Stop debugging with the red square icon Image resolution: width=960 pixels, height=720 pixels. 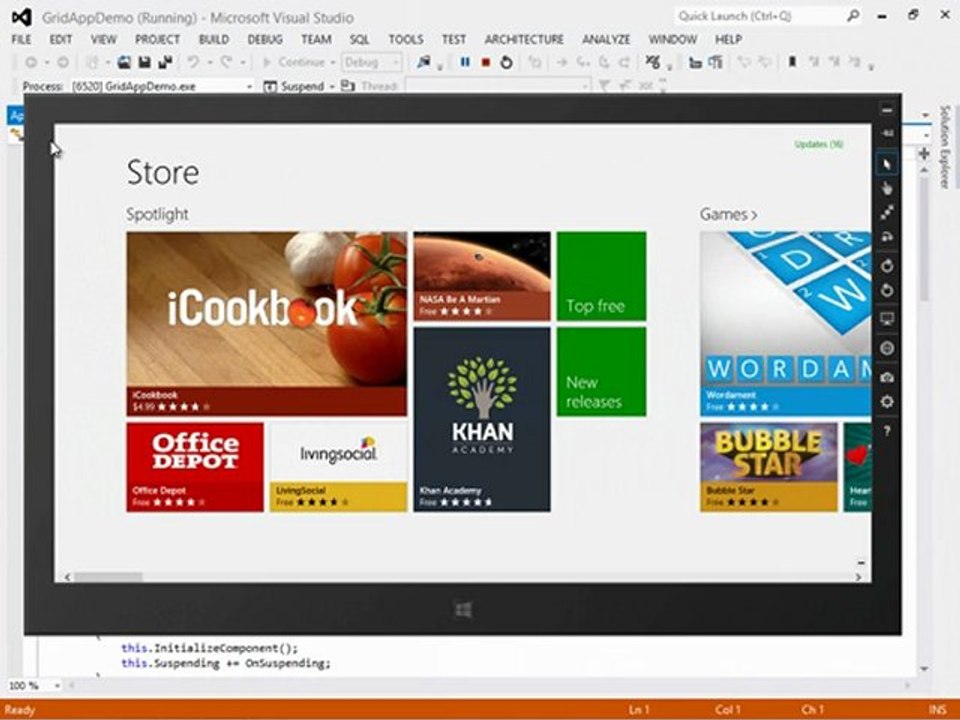(486, 62)
